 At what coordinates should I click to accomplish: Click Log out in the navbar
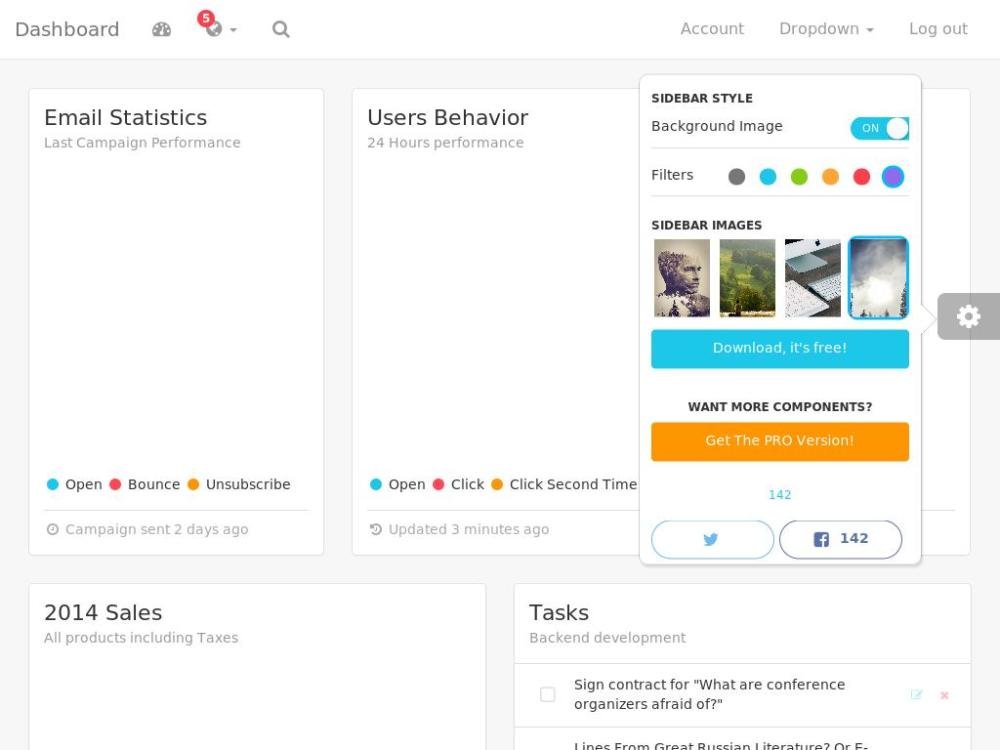[x=938, y=29]
